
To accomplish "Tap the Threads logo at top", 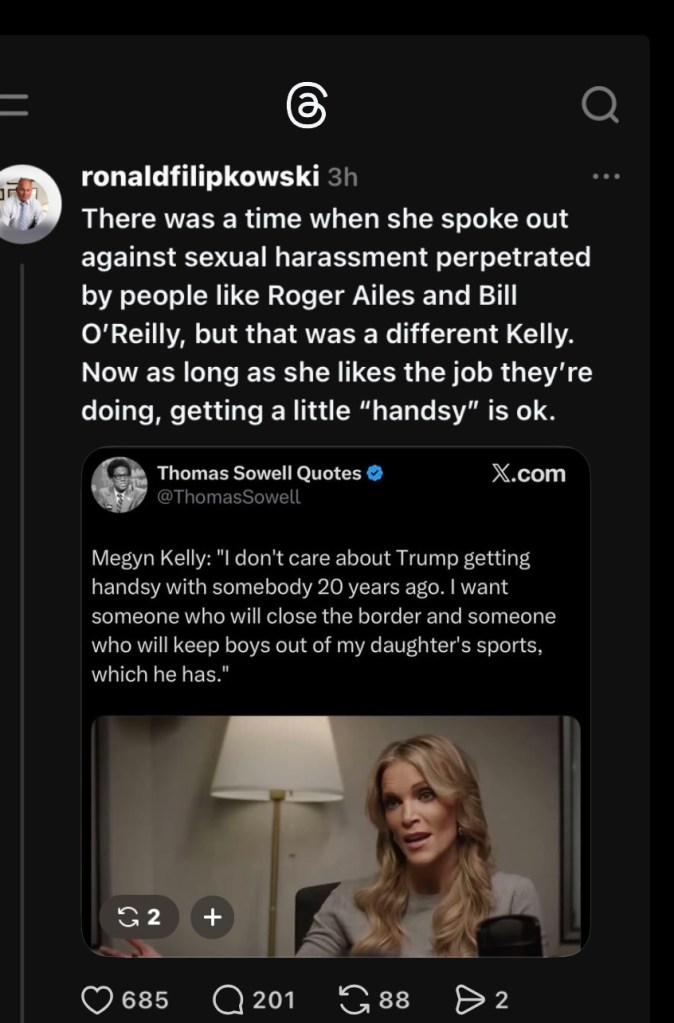I will (x=305, y=105).
